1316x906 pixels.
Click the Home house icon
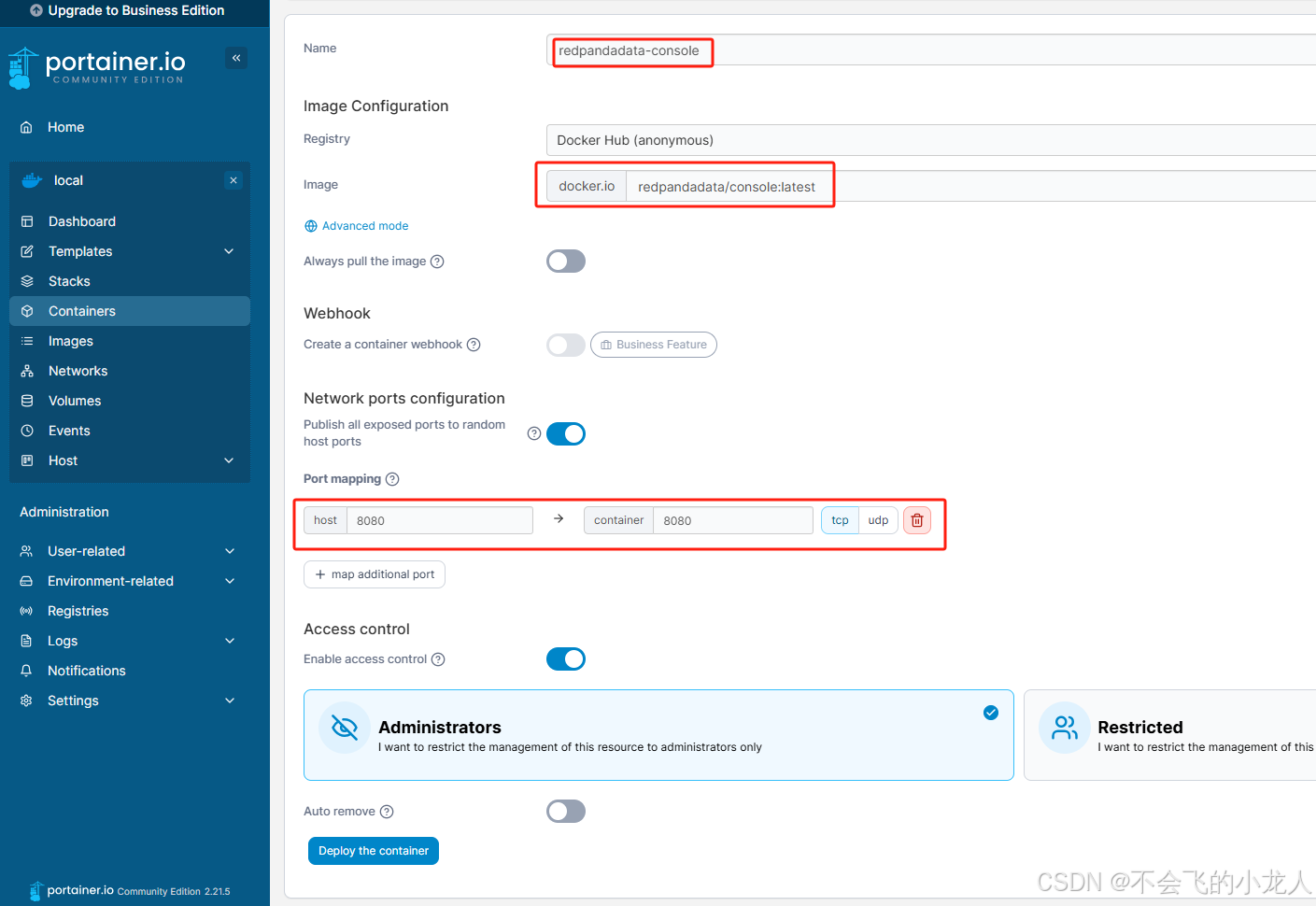(26, 127)
